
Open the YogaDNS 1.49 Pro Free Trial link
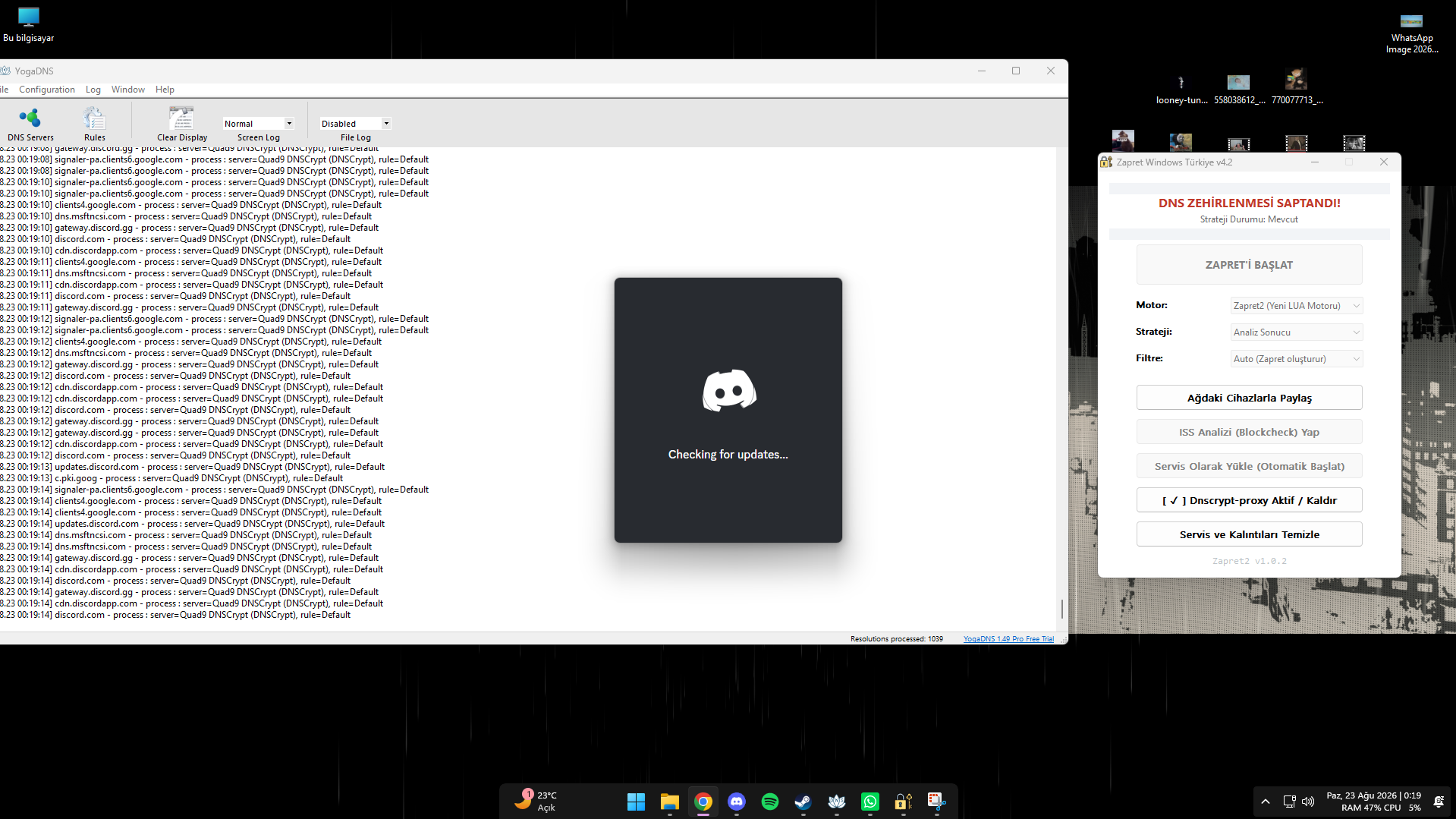click(1008, 639)
